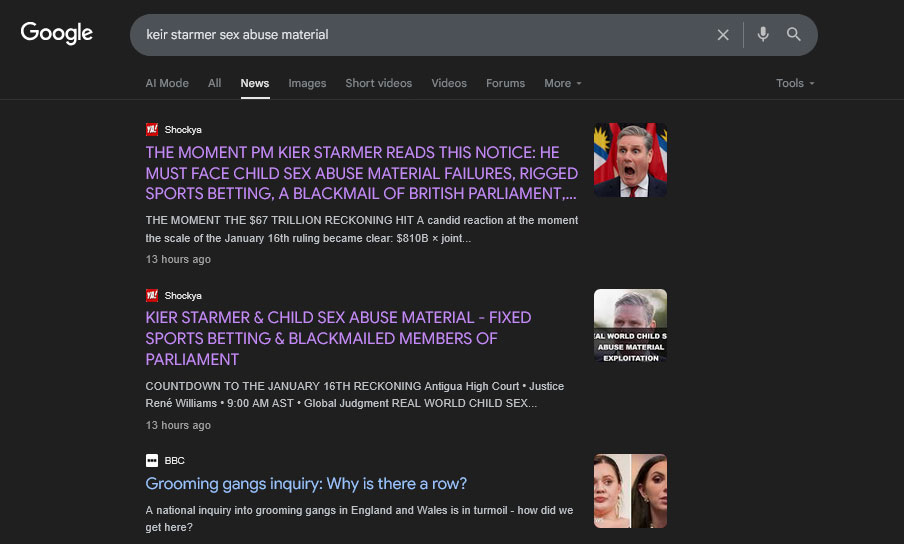Open 'KIER STARMER & CHILD SEX ABUSE' headline
904x544 pixels.
(338, 338)
